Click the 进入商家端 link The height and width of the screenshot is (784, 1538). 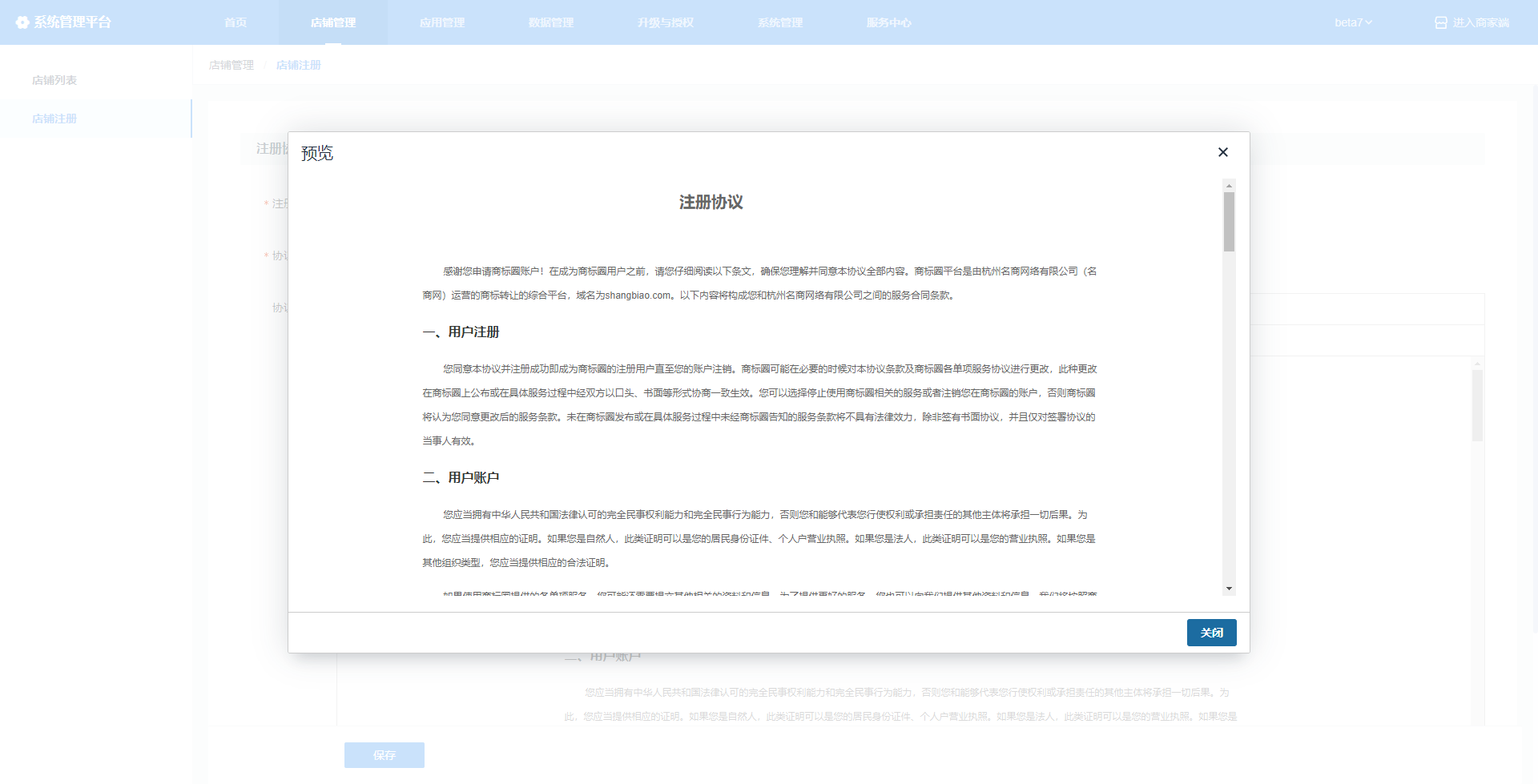coord(1472,22)
